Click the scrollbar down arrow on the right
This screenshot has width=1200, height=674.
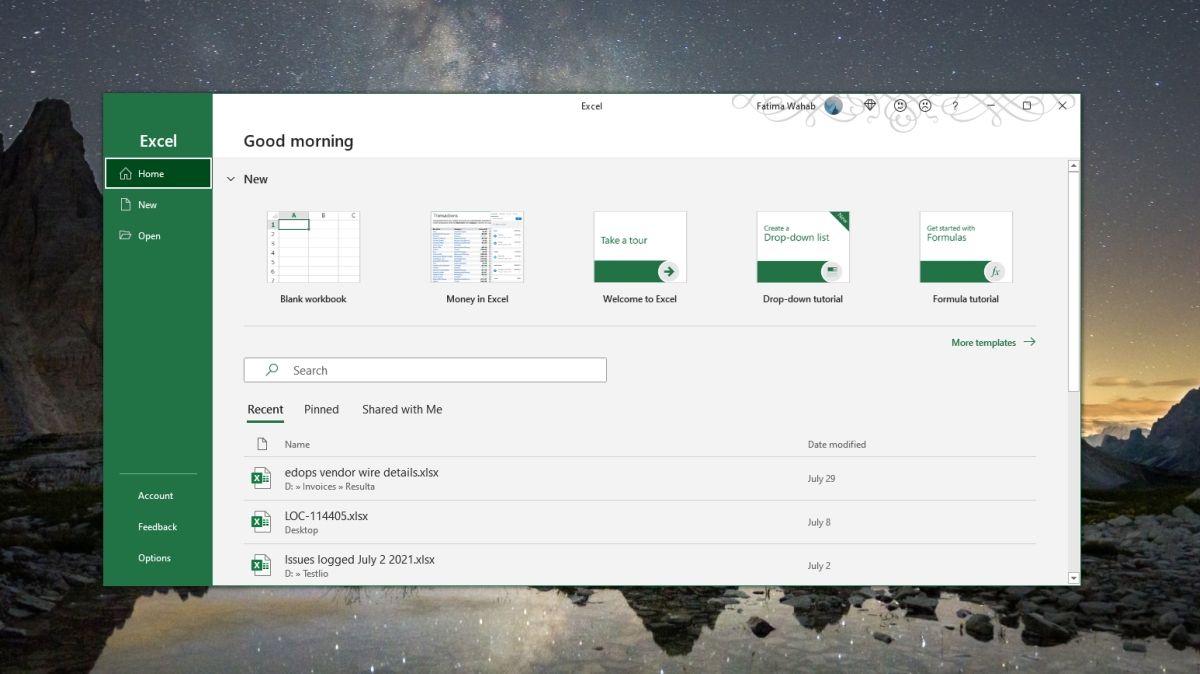click(1074, 578)
